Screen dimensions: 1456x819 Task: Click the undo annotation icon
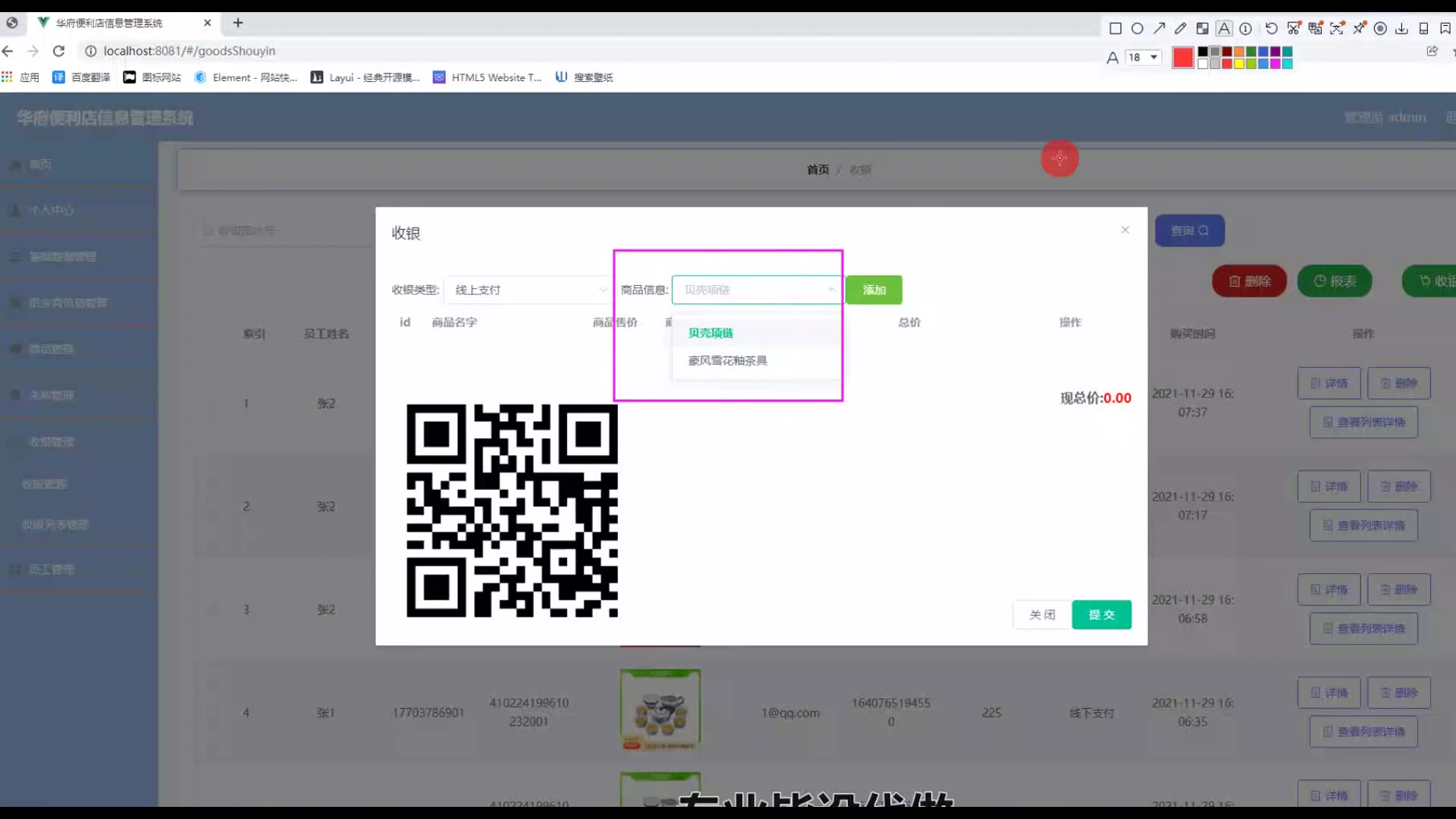[x=1272, y=29]
